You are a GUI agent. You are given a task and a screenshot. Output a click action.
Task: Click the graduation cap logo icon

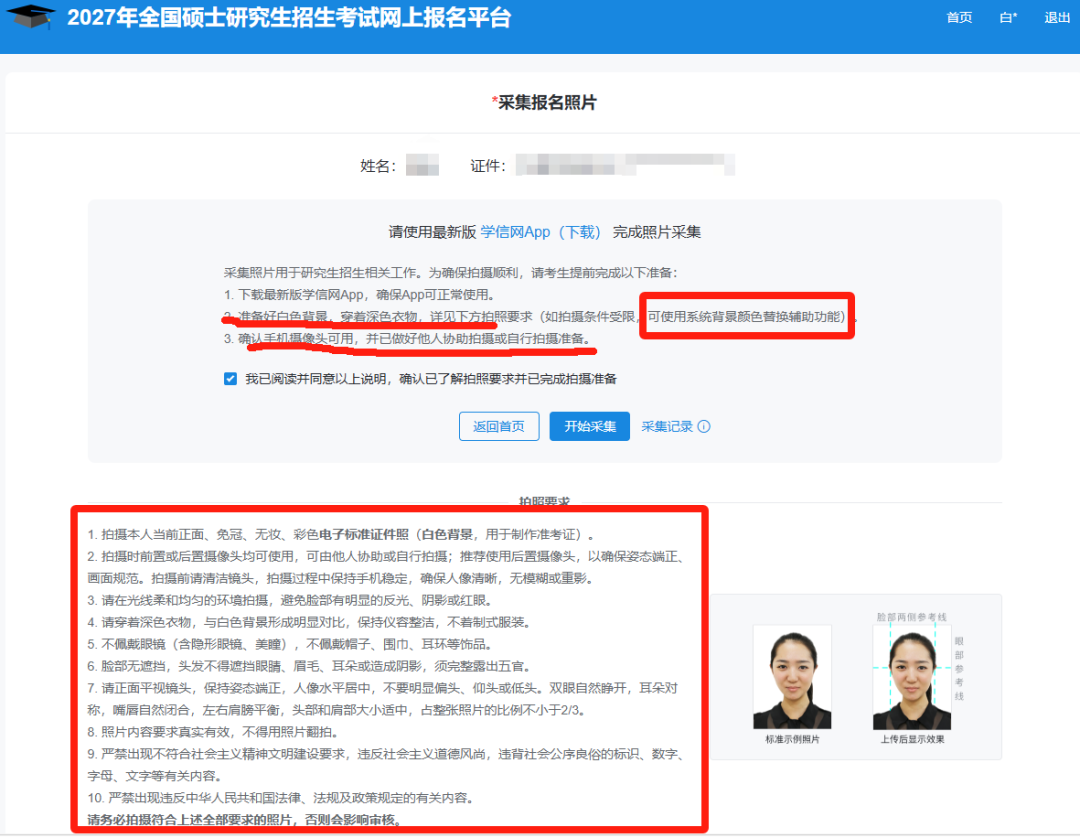coord(31,17)
